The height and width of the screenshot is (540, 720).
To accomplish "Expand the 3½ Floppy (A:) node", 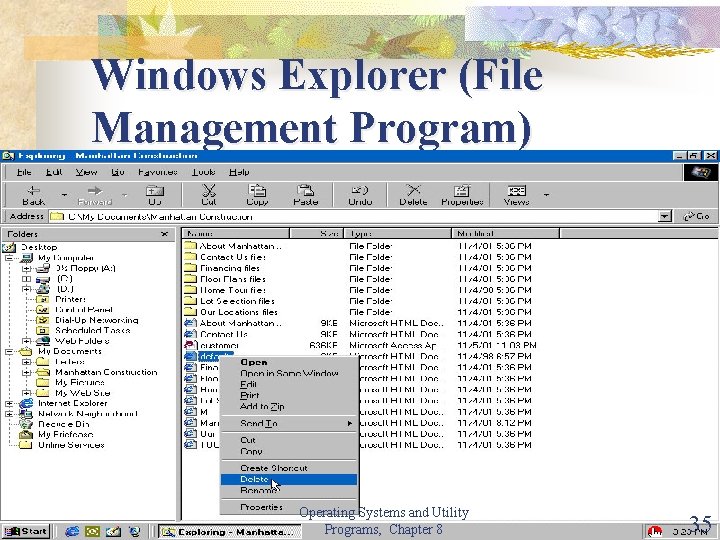I will (27, 268).
